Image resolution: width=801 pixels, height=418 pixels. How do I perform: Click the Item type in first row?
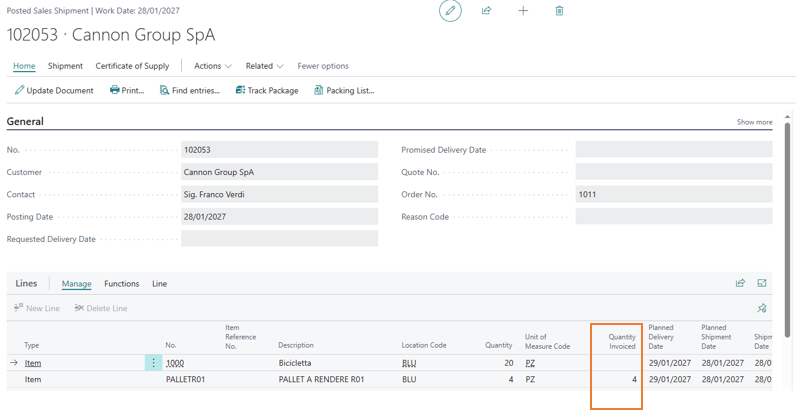pos(33,363)
